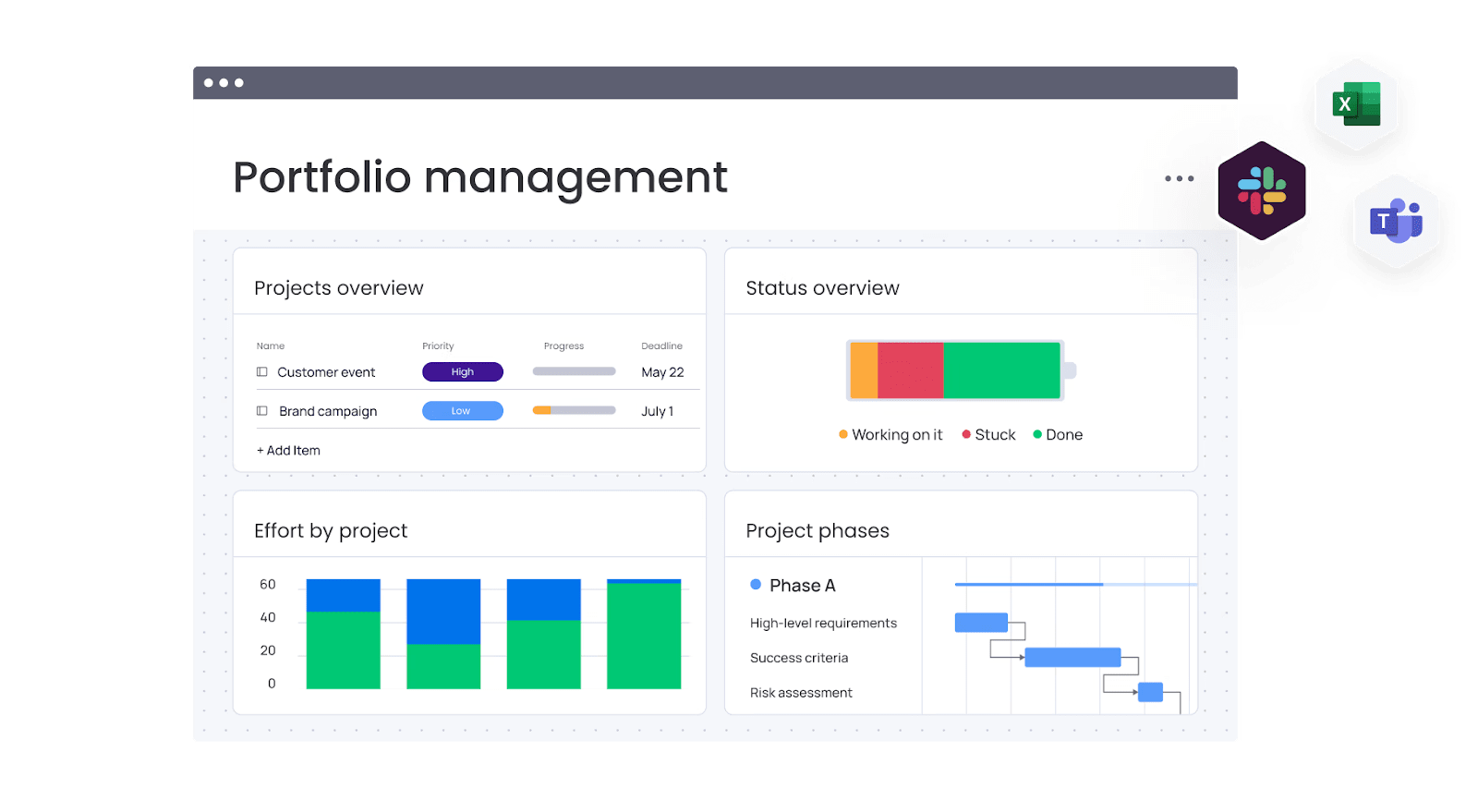The height and width of the screenshot is (812, 1478).
Task: Click the Risk assessment Gantt bar
Action: [1150, 692]
